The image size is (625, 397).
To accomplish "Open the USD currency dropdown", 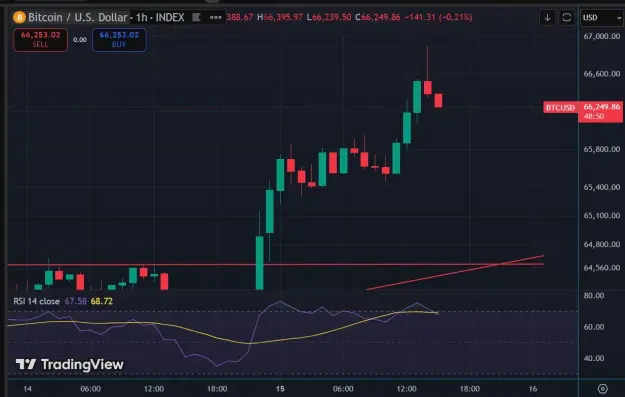I will (602, 18).
